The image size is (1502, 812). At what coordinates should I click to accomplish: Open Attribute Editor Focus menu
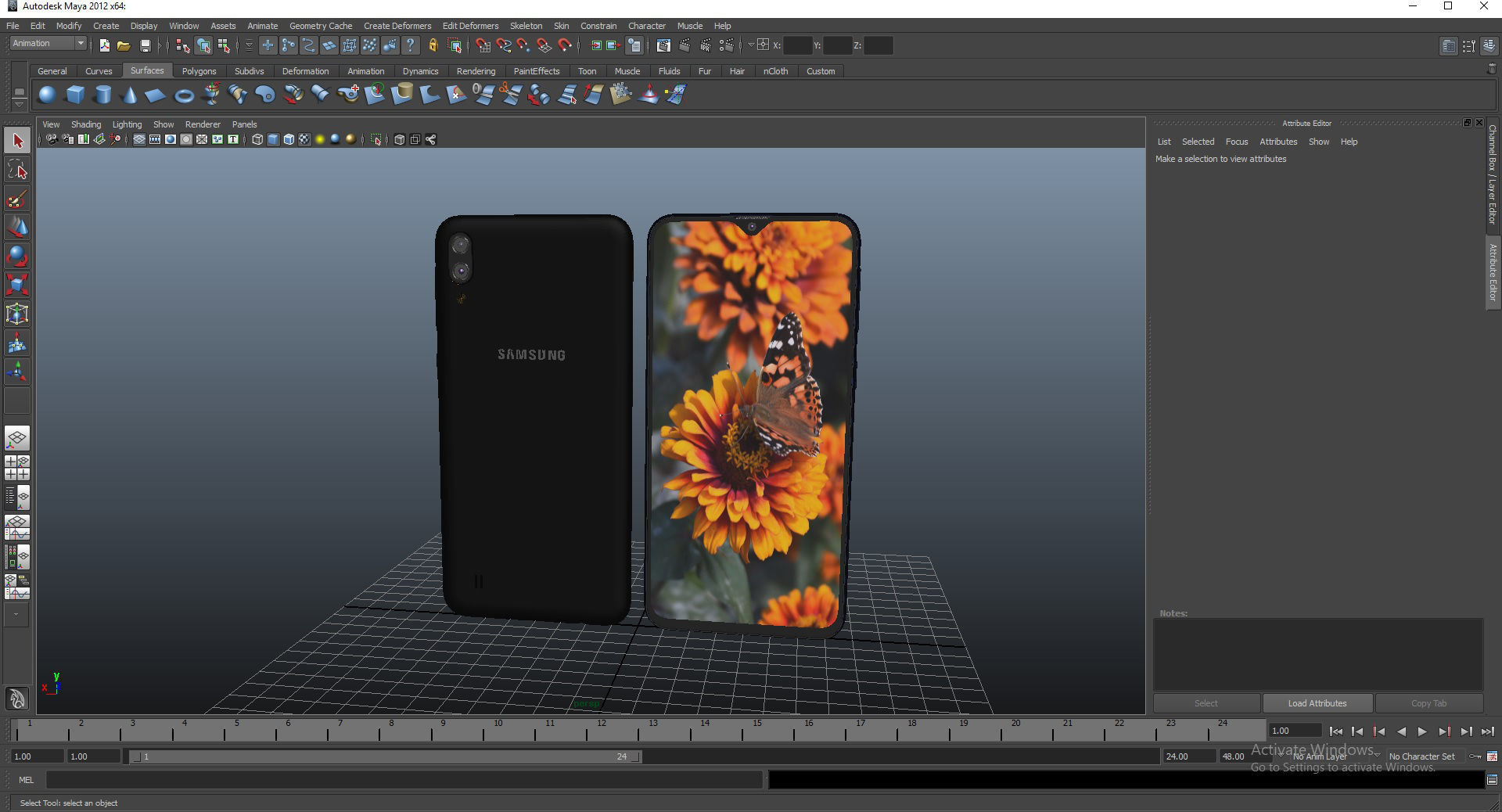[1237, 142]
